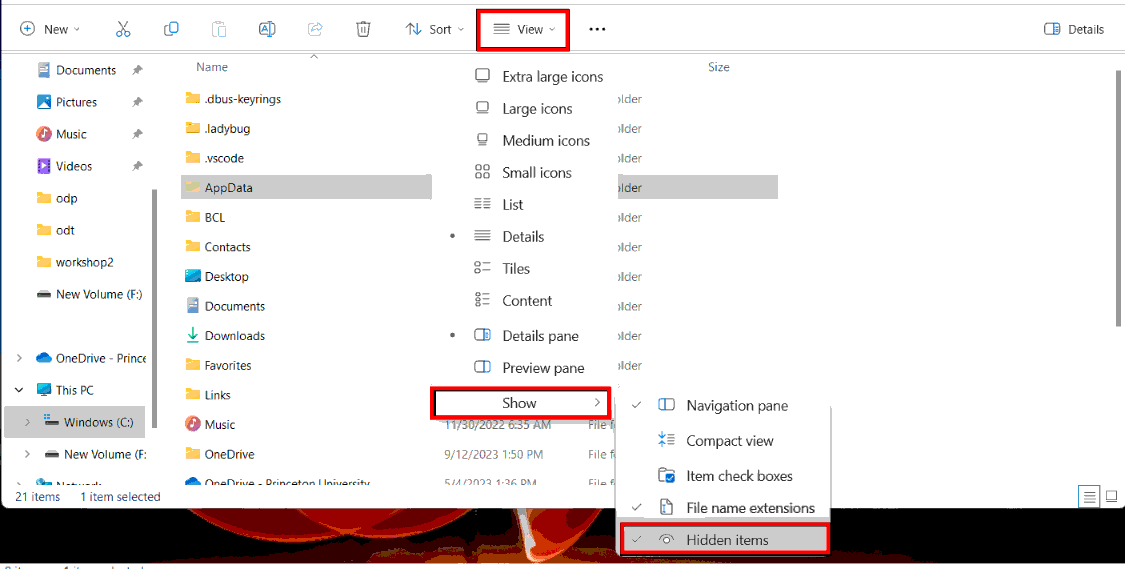The height and width of the screenshot is (569, 1125).
Task: Select Extra large icons view
Action: click(x=552, y=77)
